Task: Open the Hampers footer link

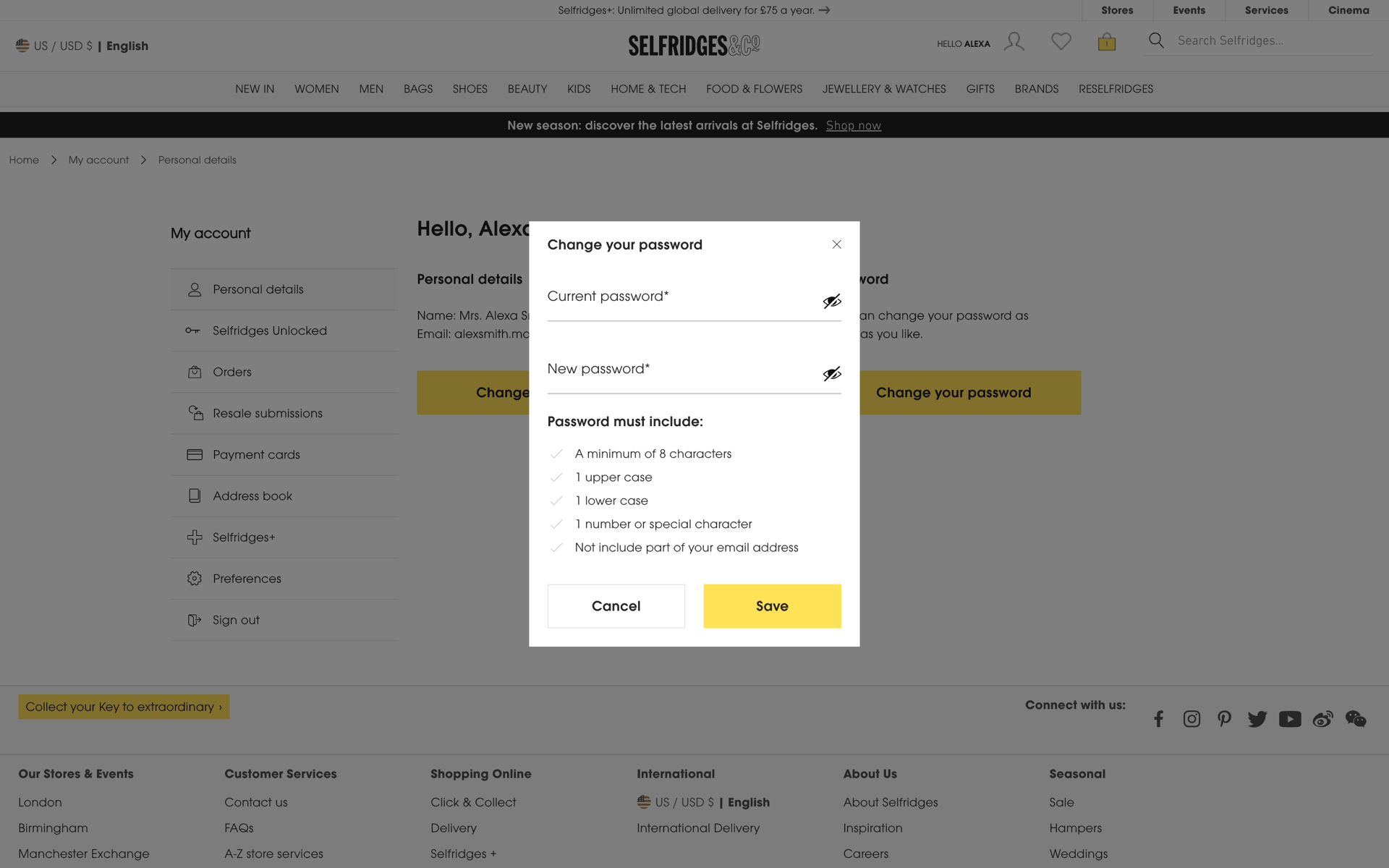Action: 1075,828
